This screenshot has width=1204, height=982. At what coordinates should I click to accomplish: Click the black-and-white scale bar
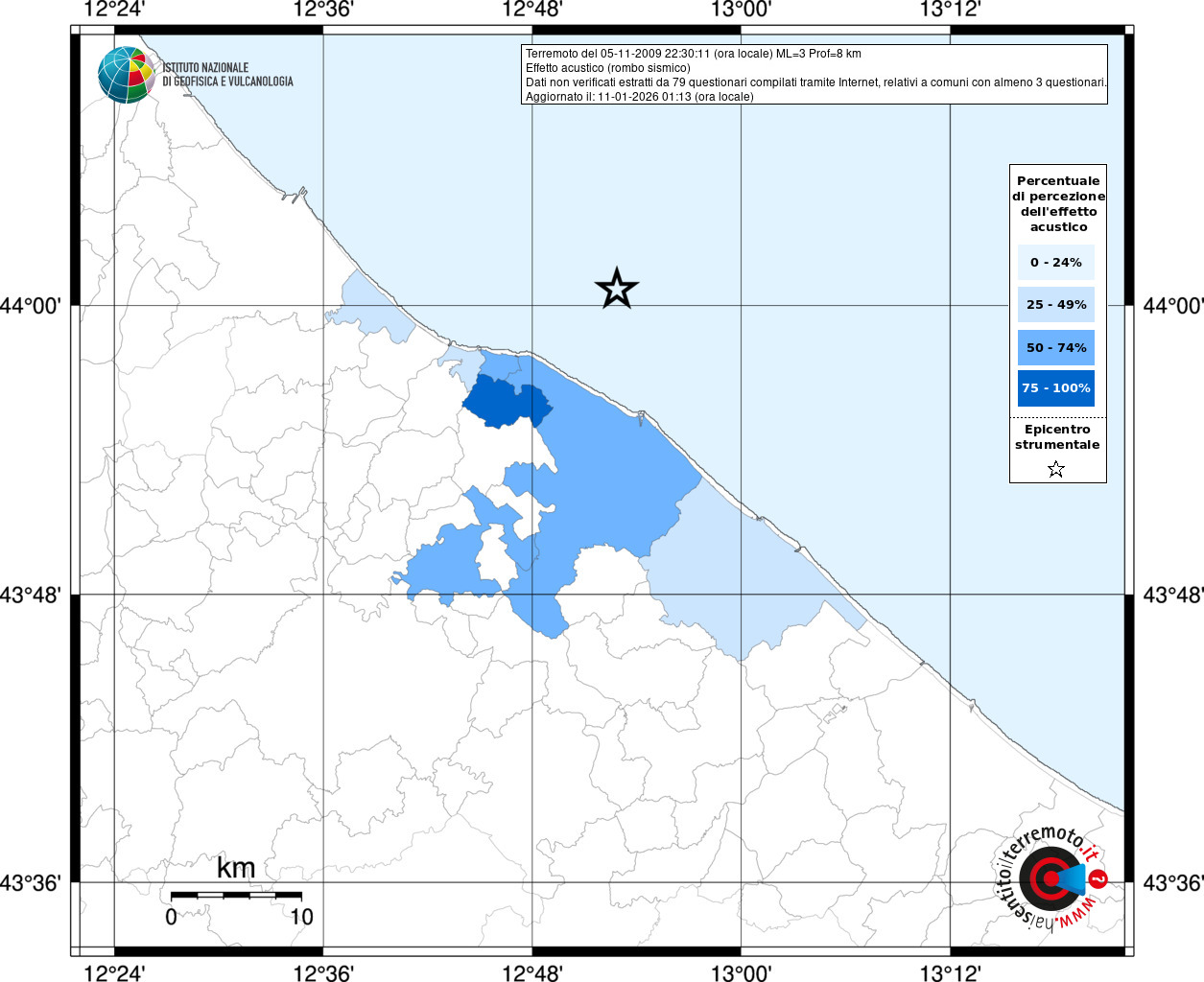[x=236, y=895]
